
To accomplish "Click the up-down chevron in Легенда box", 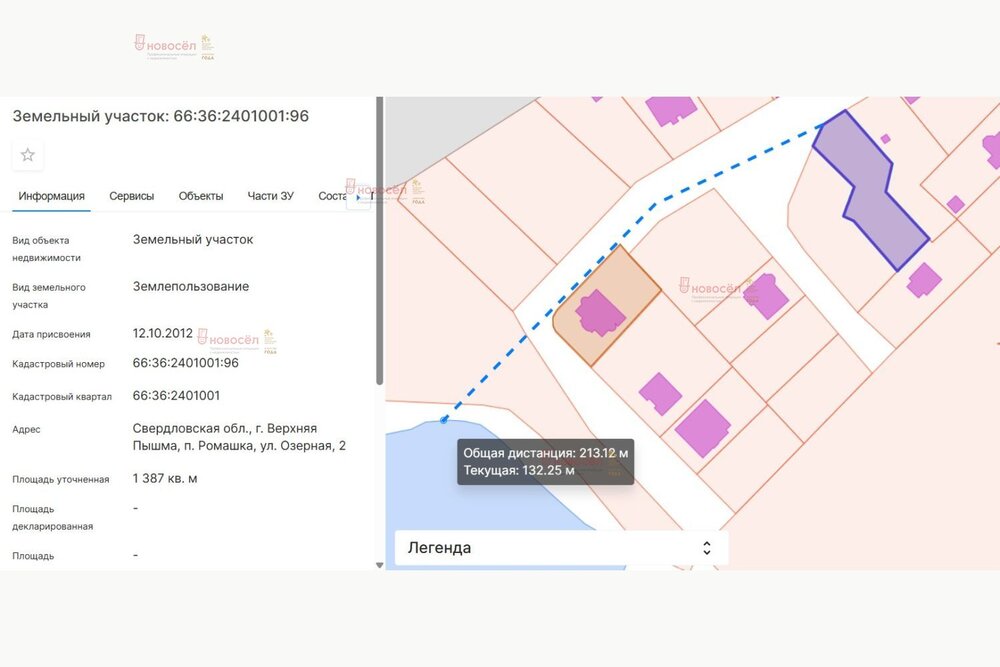I will (706, 548).
